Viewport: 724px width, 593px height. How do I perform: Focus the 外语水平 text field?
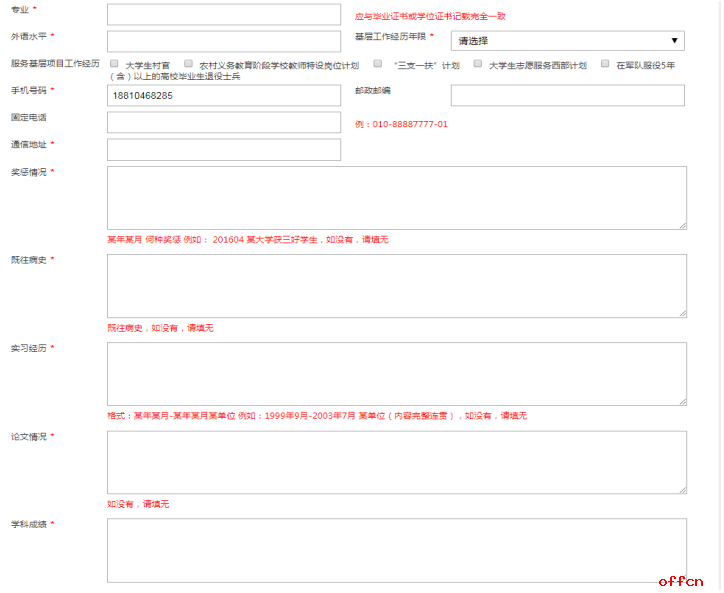click(223, 41)
